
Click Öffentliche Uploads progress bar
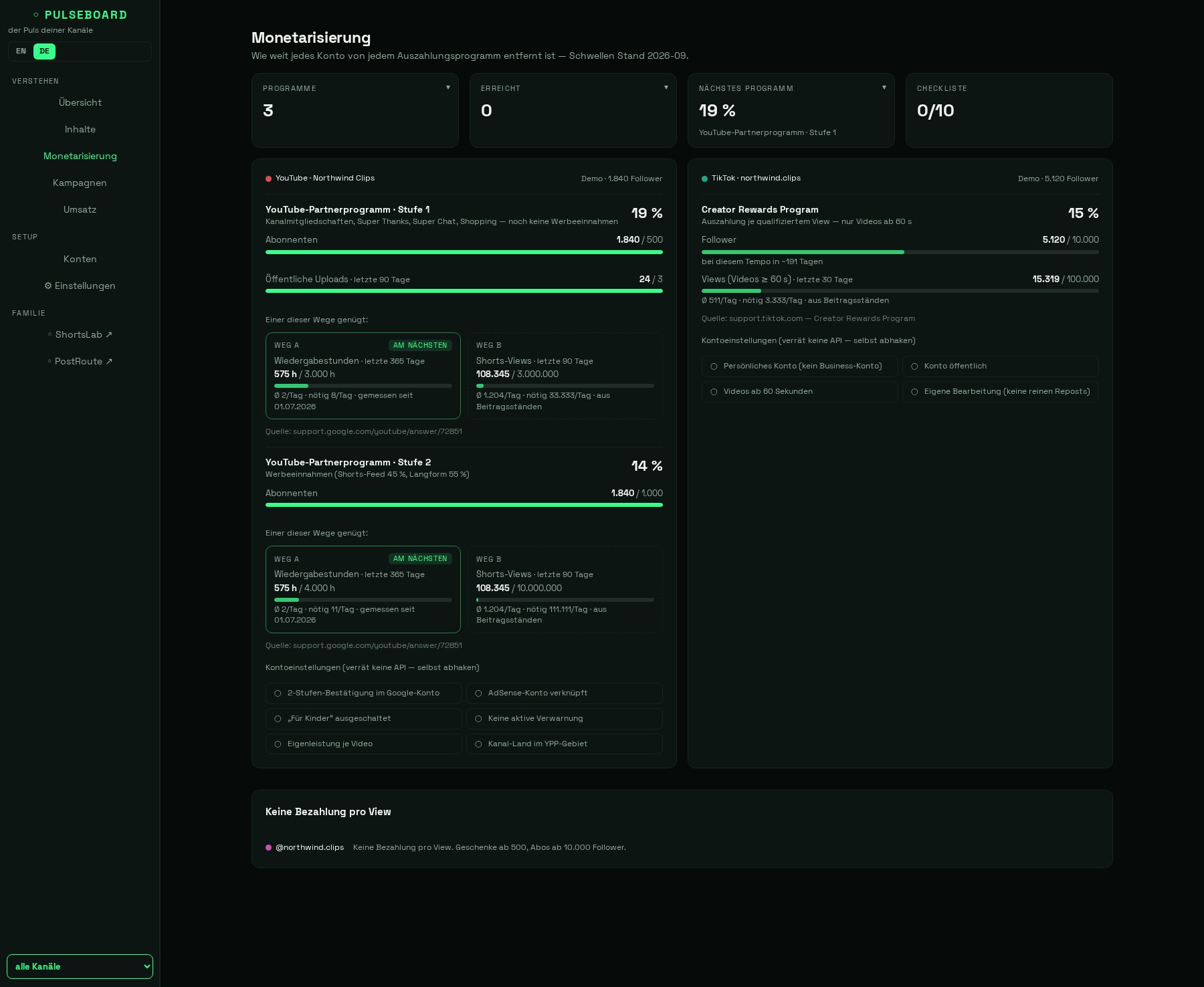[464, 291]
